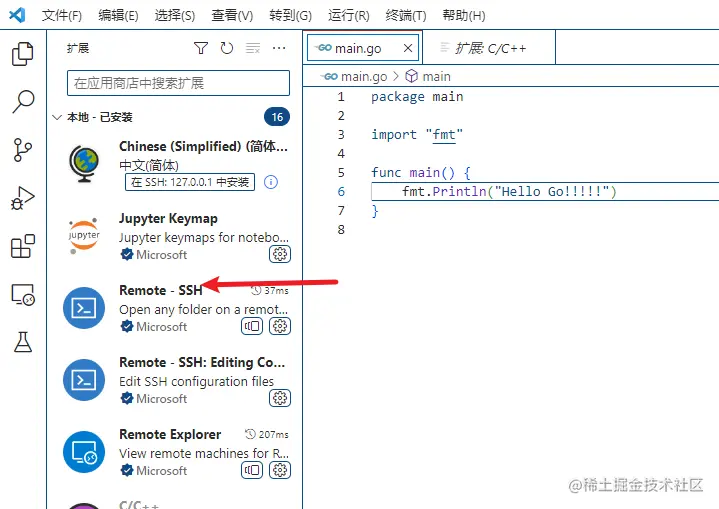The image size is (719, 509).
Task: Click the package main code line
Action: point(417,97)
